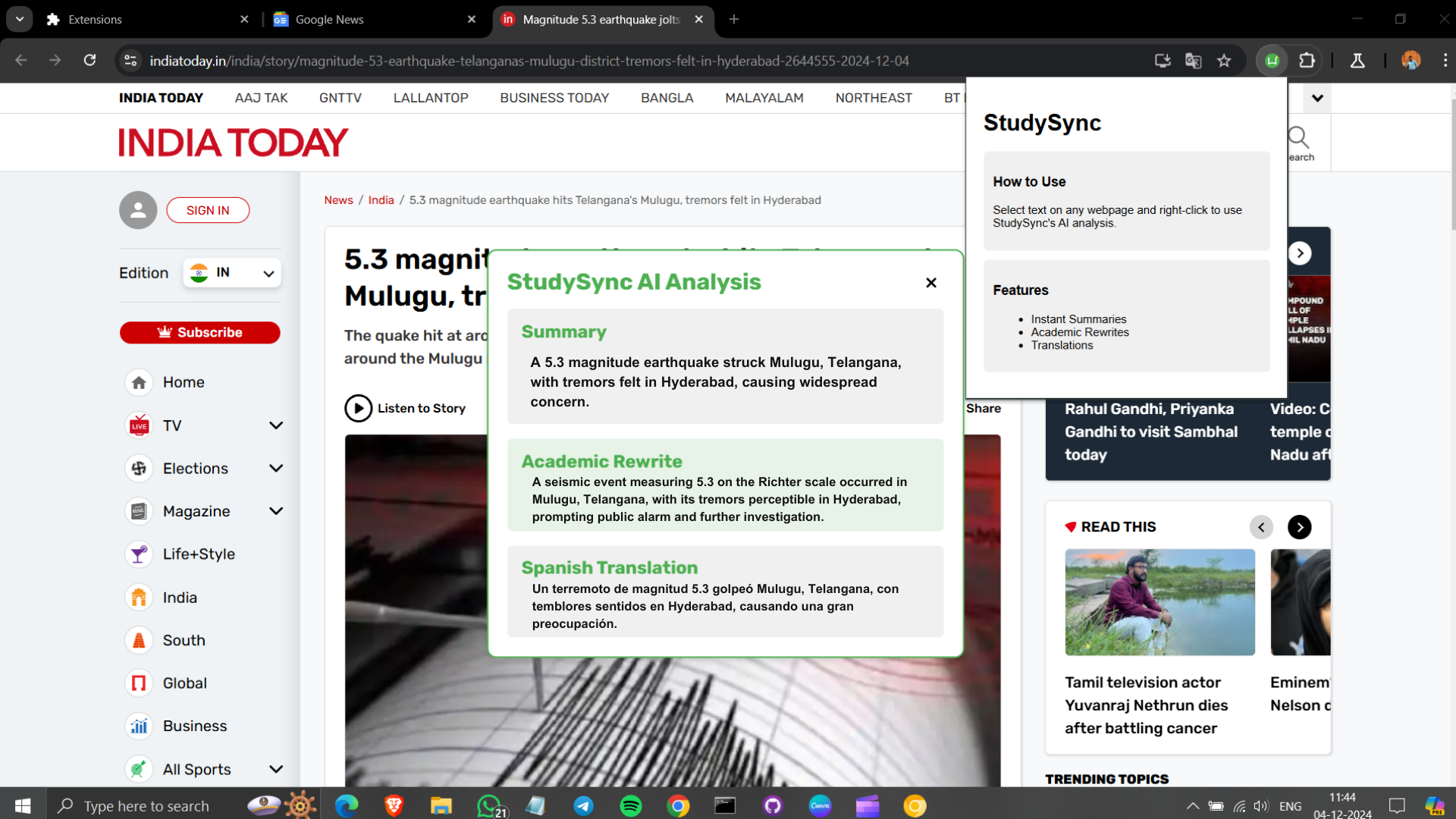Viewport: 1456px width, 819px height.
Task: Open Tamil television actor story thumbnail
Action: (x=1159, y=602)
